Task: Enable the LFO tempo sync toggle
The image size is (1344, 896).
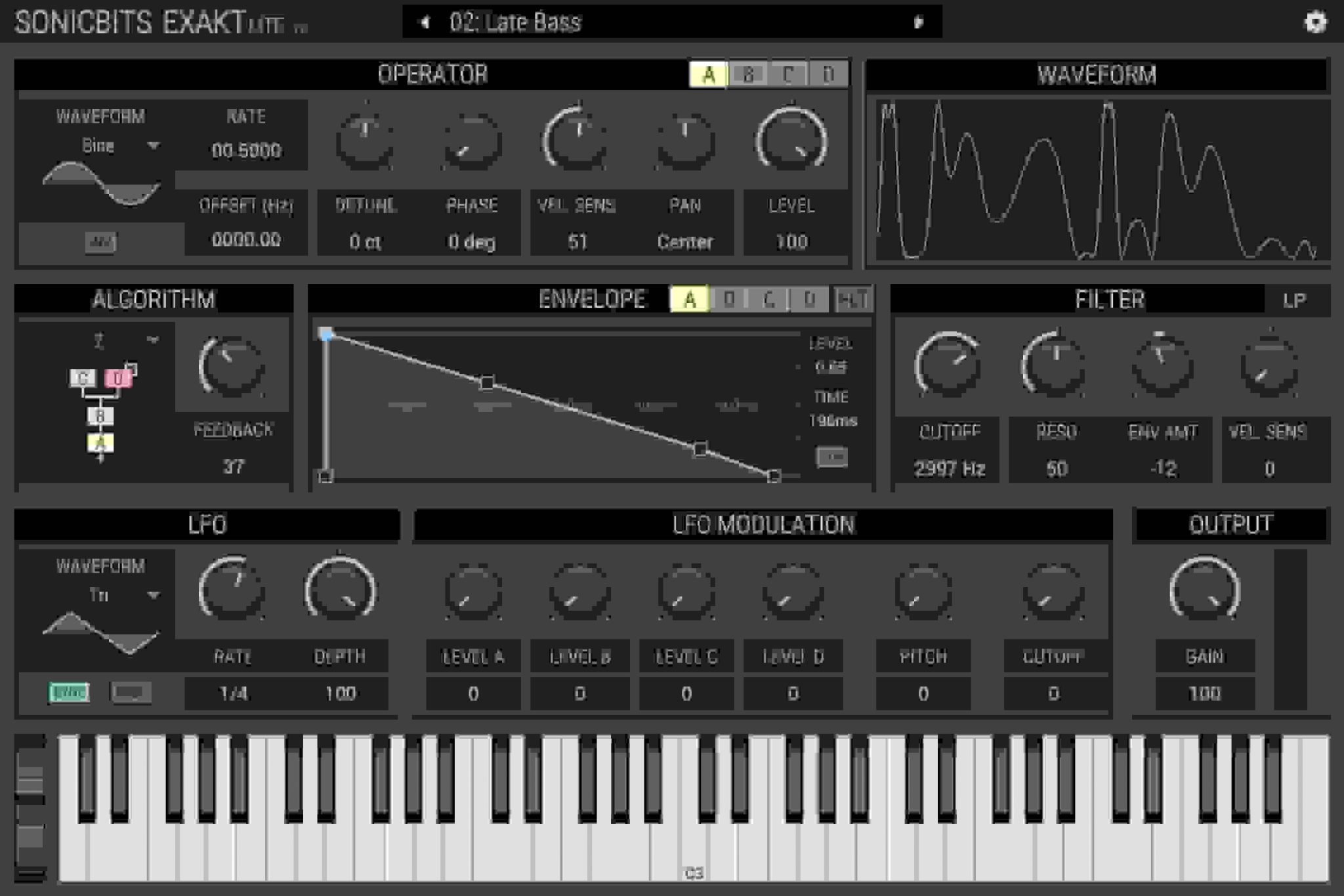Action: [x=68, y=692]
